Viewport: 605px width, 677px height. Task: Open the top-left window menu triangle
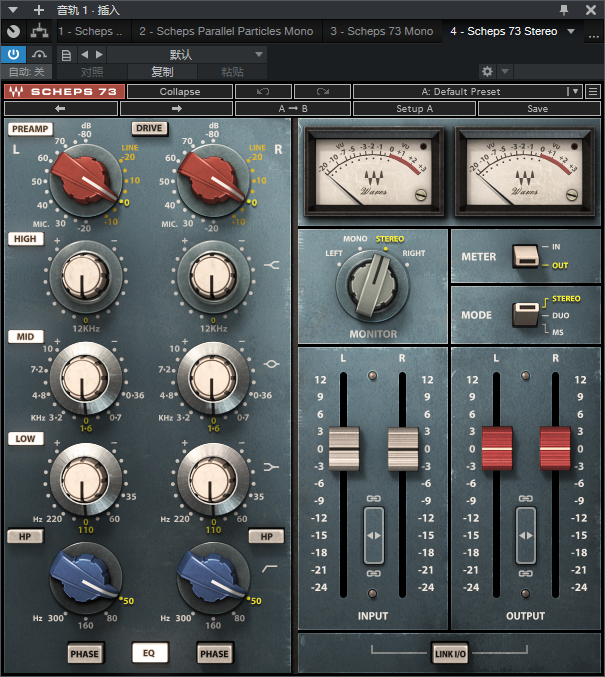[13, 9]
